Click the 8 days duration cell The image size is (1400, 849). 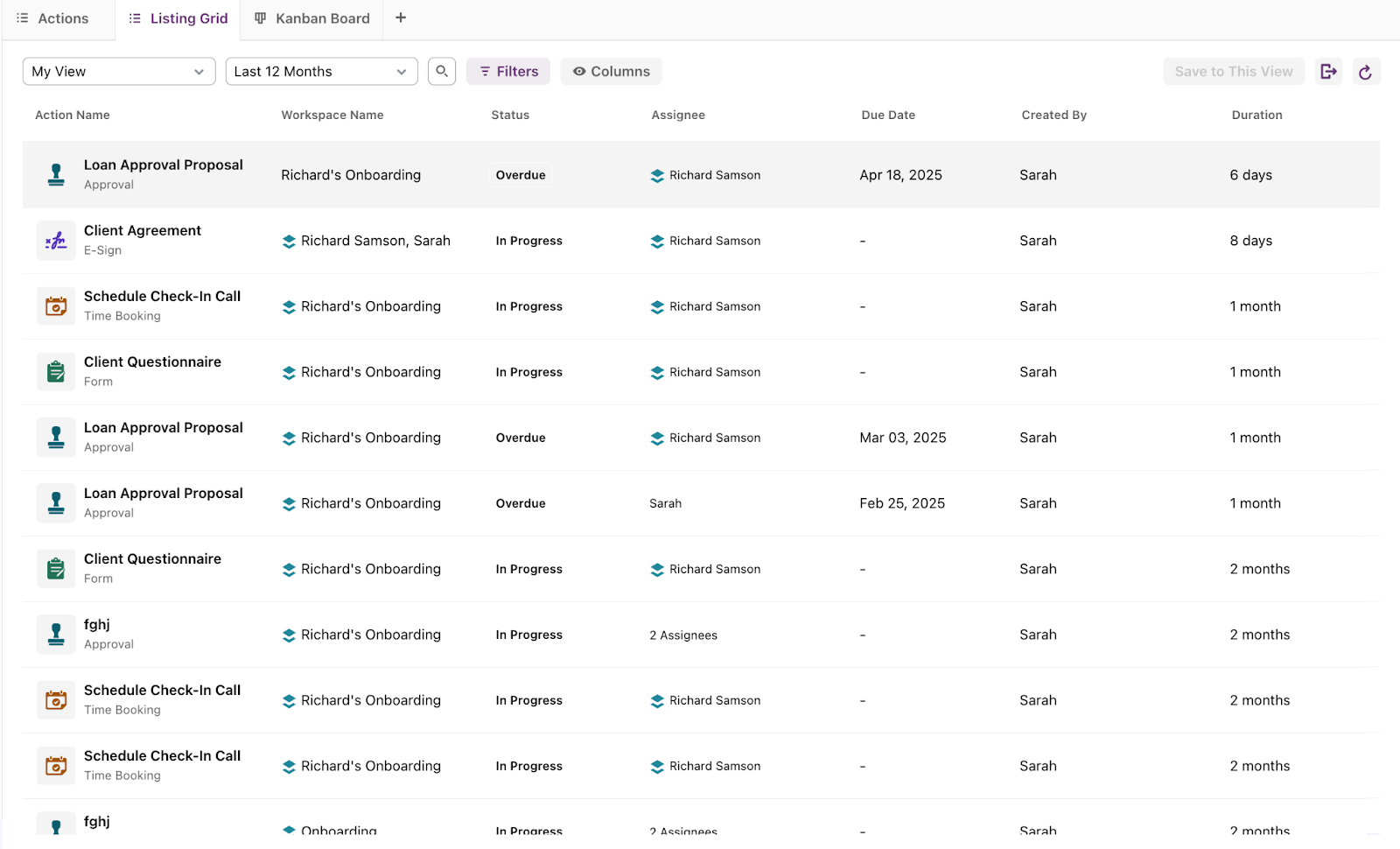(1251, 241)
